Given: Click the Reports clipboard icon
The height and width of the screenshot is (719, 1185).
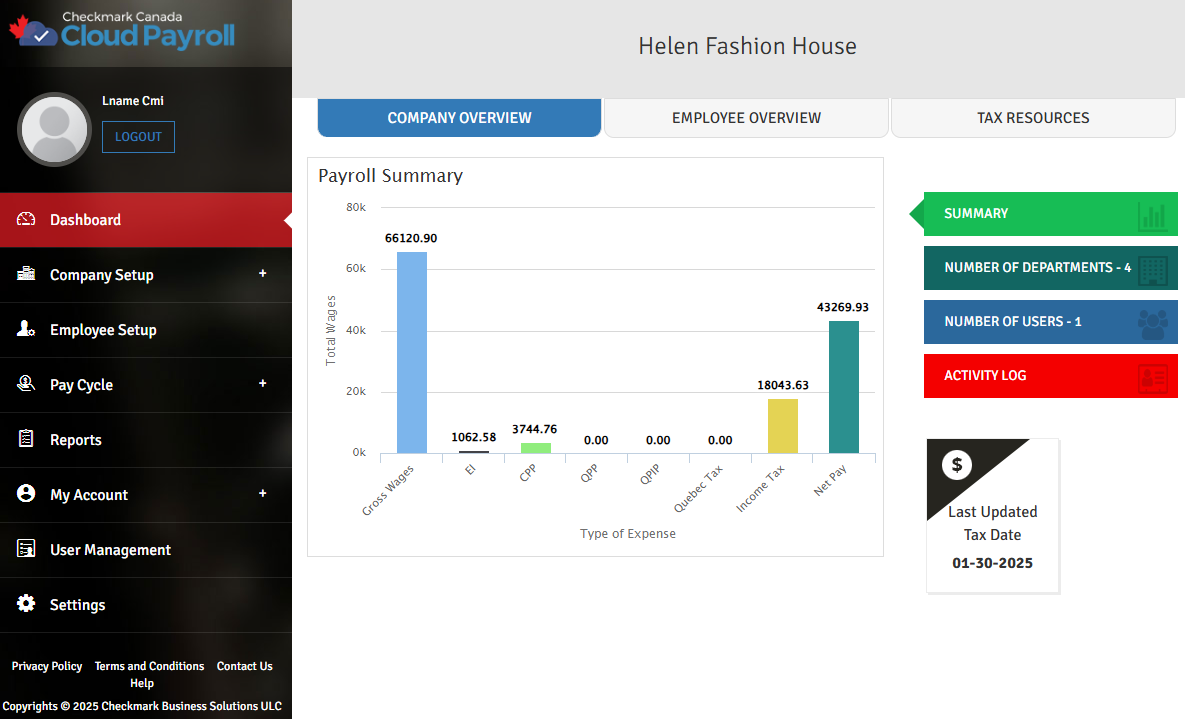Looking at the screenshot, I should [26, 440].
